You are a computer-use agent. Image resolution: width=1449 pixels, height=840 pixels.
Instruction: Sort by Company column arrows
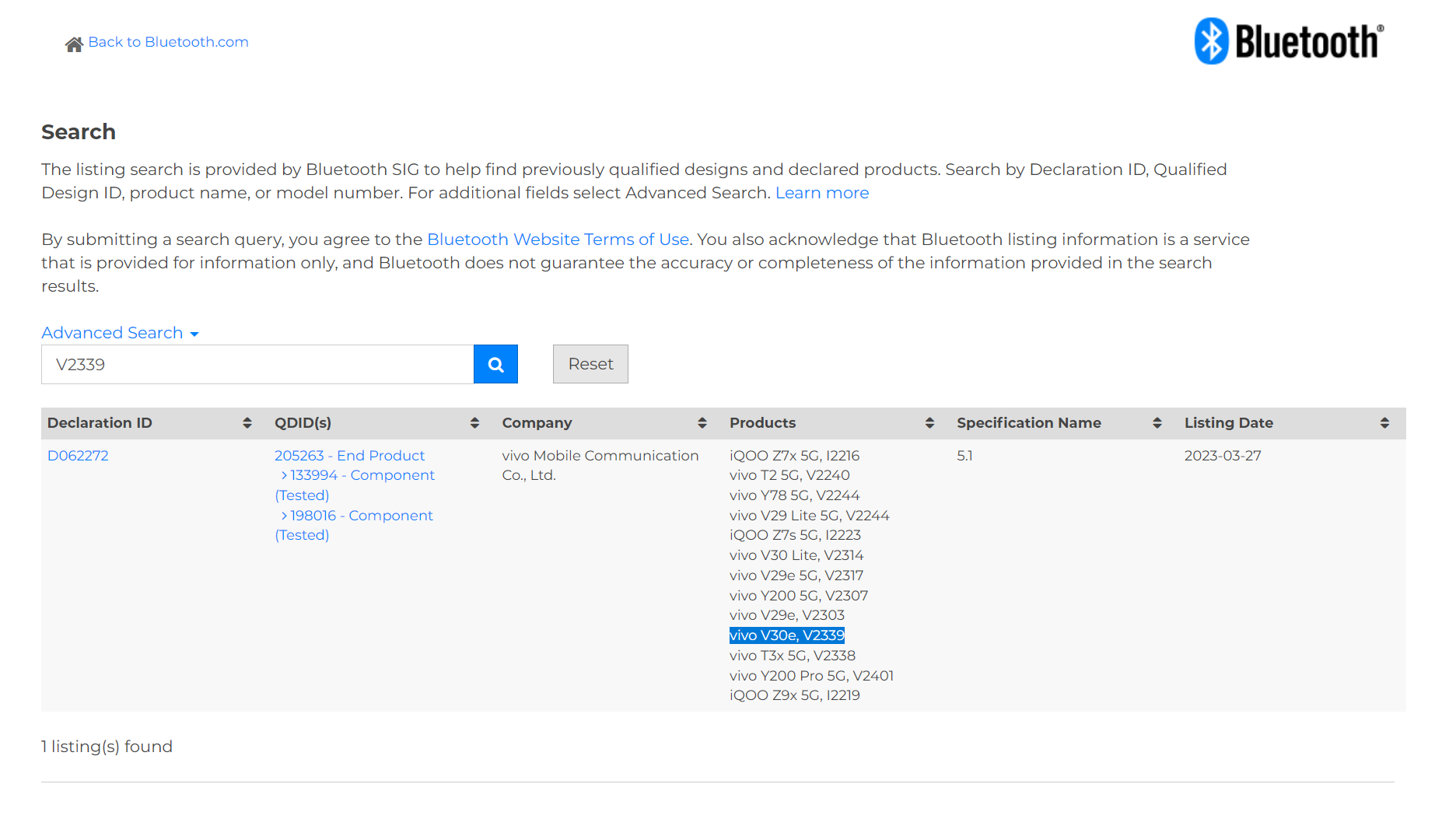[702, 423]
